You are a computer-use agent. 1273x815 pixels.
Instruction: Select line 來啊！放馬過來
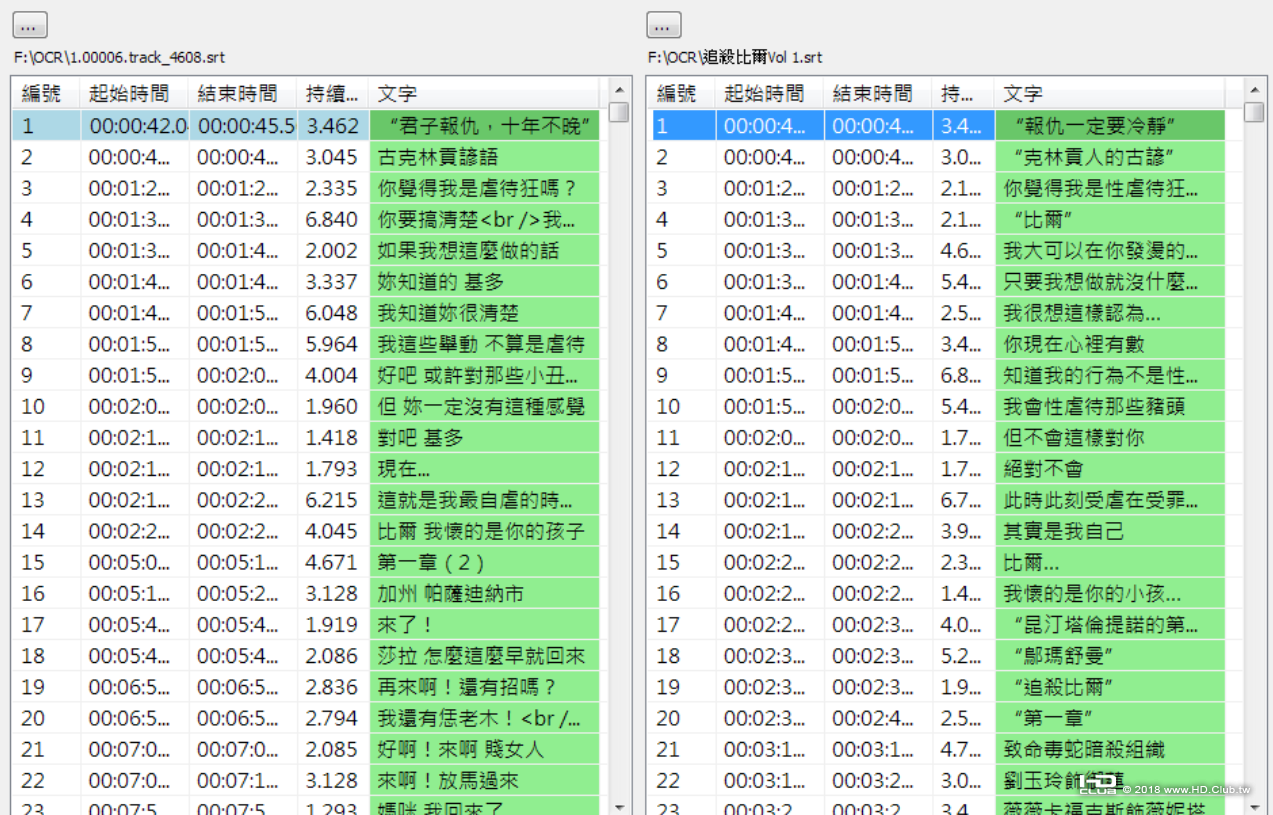[484, 780]
